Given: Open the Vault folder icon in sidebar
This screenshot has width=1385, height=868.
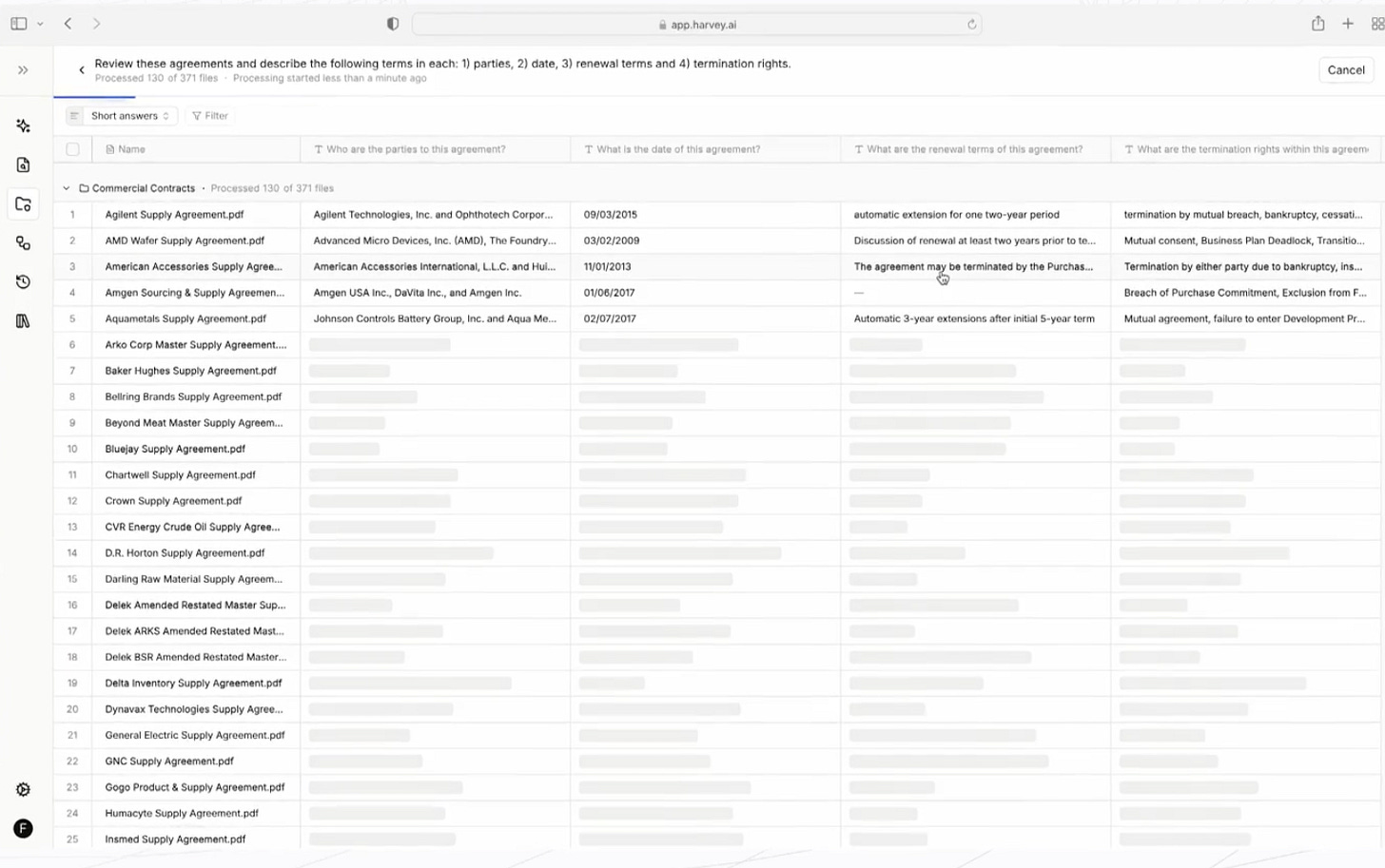Looking at the screenshot, I should (x=23, y=204).
